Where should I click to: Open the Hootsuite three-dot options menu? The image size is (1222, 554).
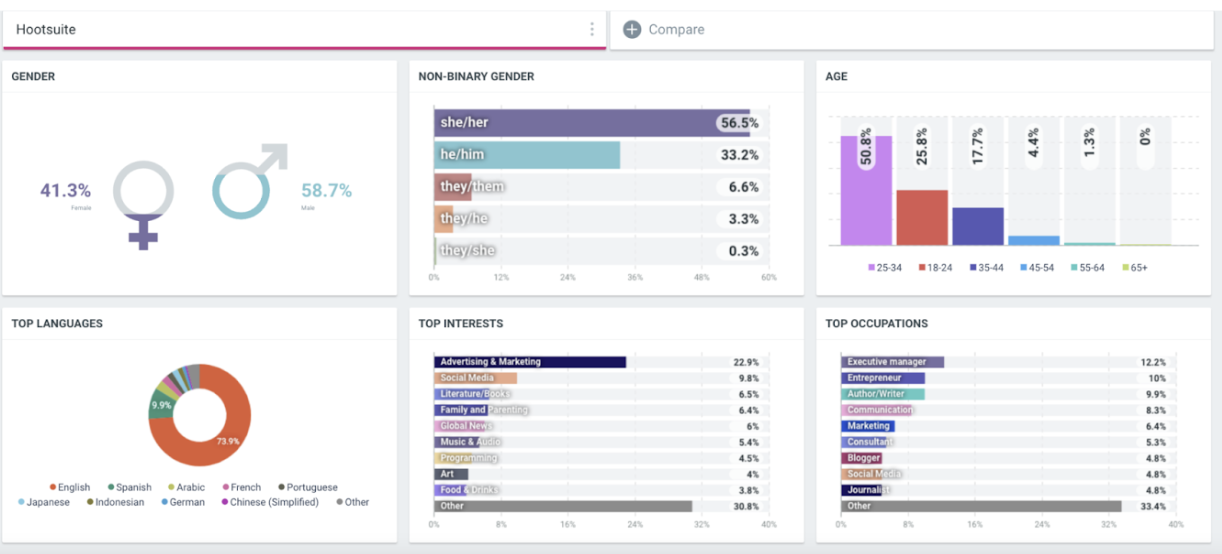click(592, 30)
